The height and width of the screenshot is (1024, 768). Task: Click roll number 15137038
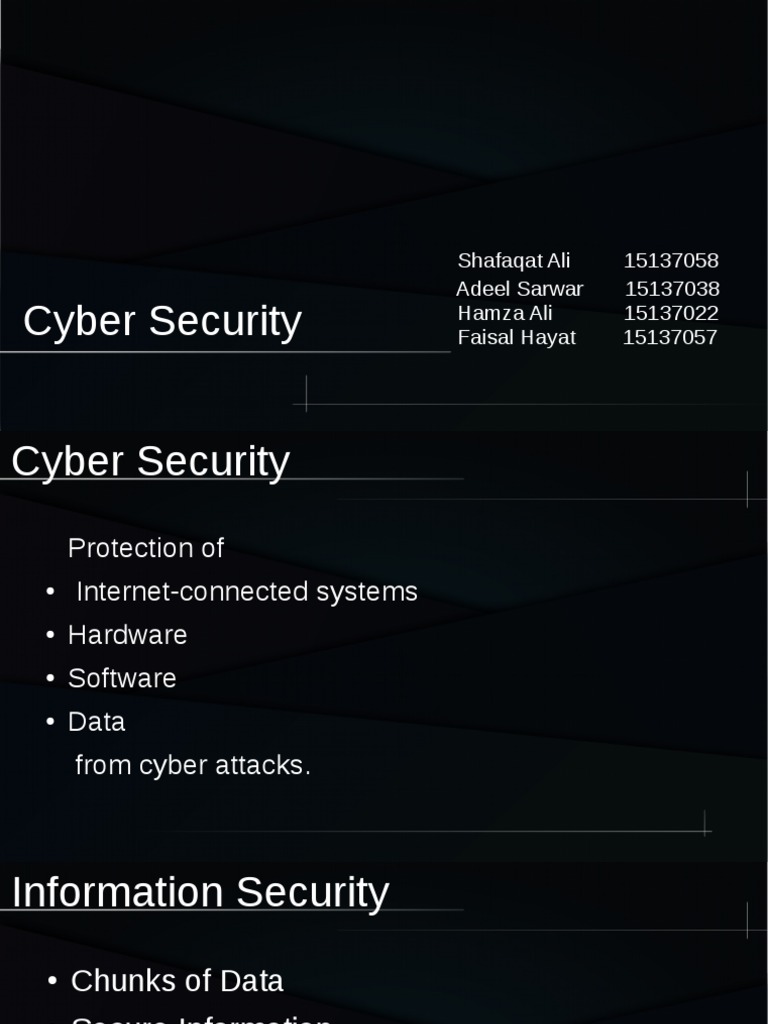(x=672, y=289)
